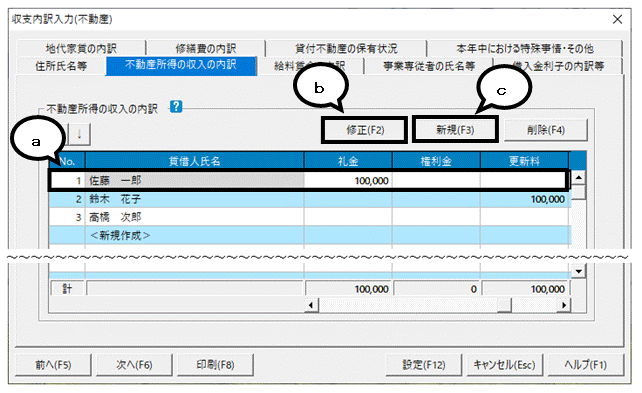642x393 pixels.
Task: Close the 収支内訳入力(不動産) dialog
Action: pyautogui.click(x=617, y=19)
